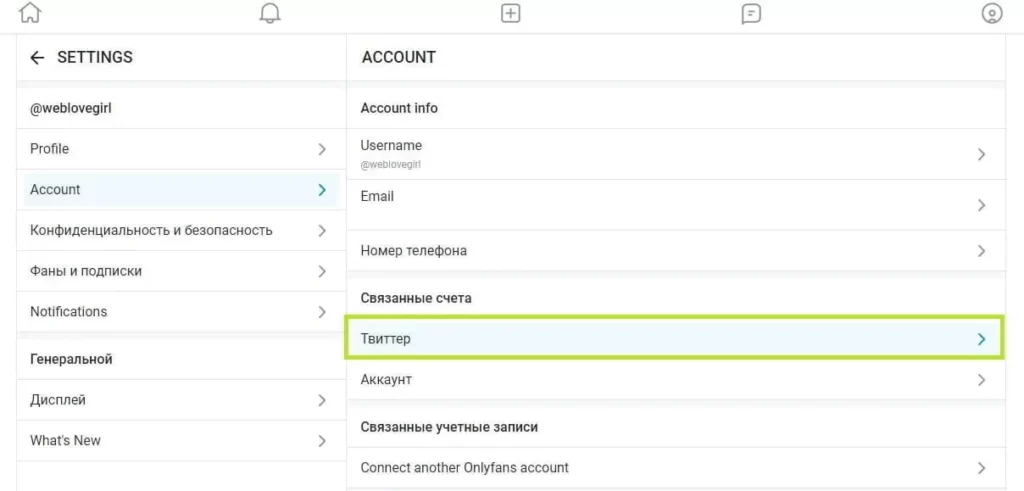Create new post plus icon
The image size is (1024, 491).
click(510, 13)
